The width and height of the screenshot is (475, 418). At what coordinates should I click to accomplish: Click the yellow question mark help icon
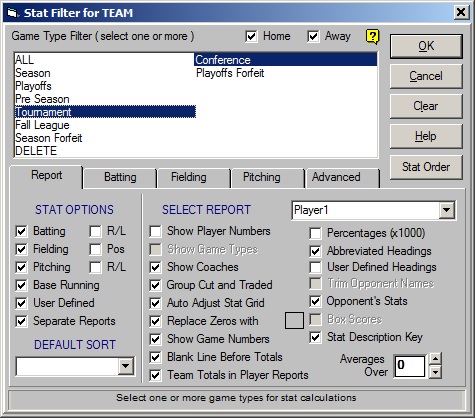coord(372,36)
